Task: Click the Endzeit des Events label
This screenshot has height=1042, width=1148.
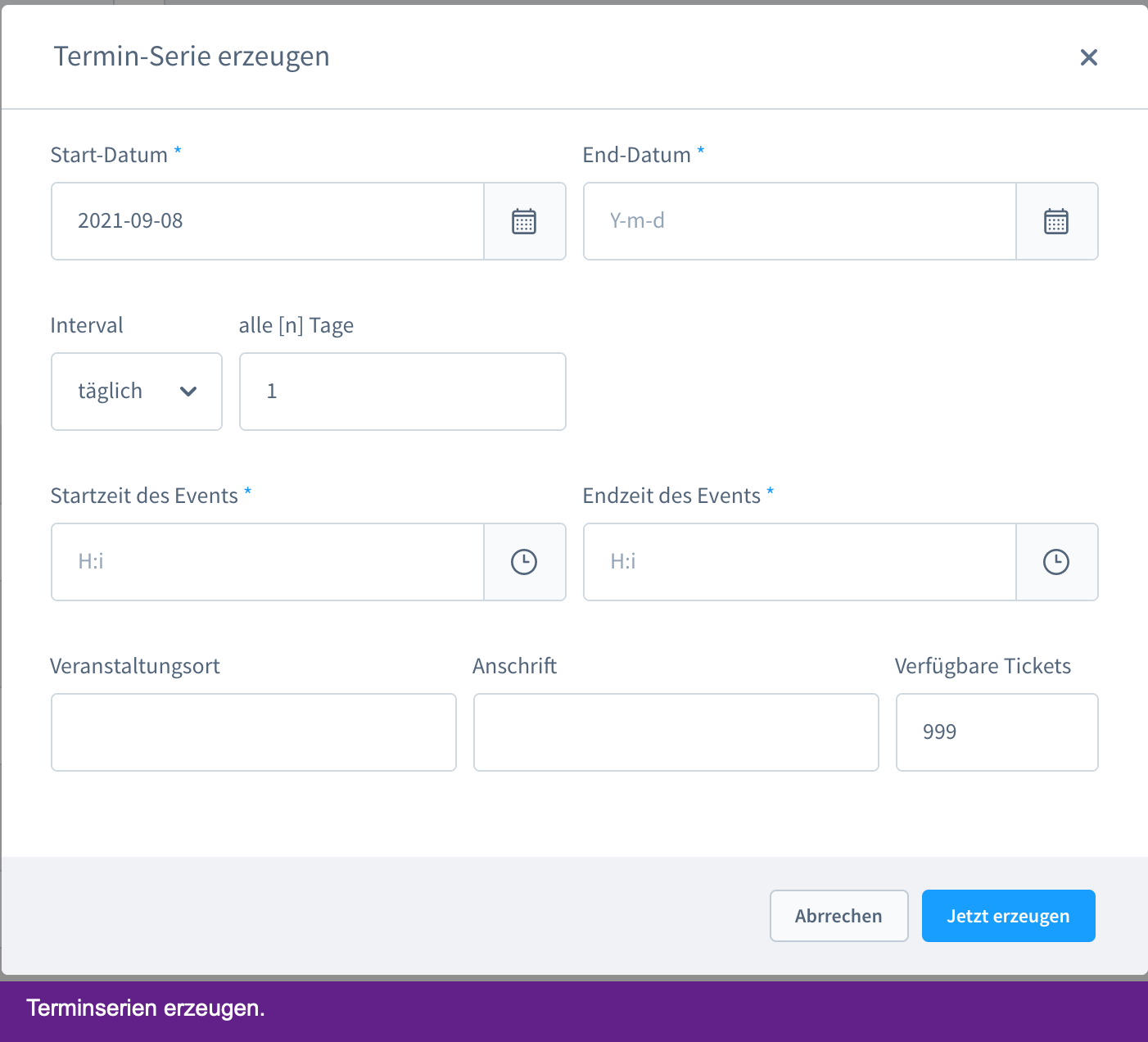Action: tap(671, 496)
